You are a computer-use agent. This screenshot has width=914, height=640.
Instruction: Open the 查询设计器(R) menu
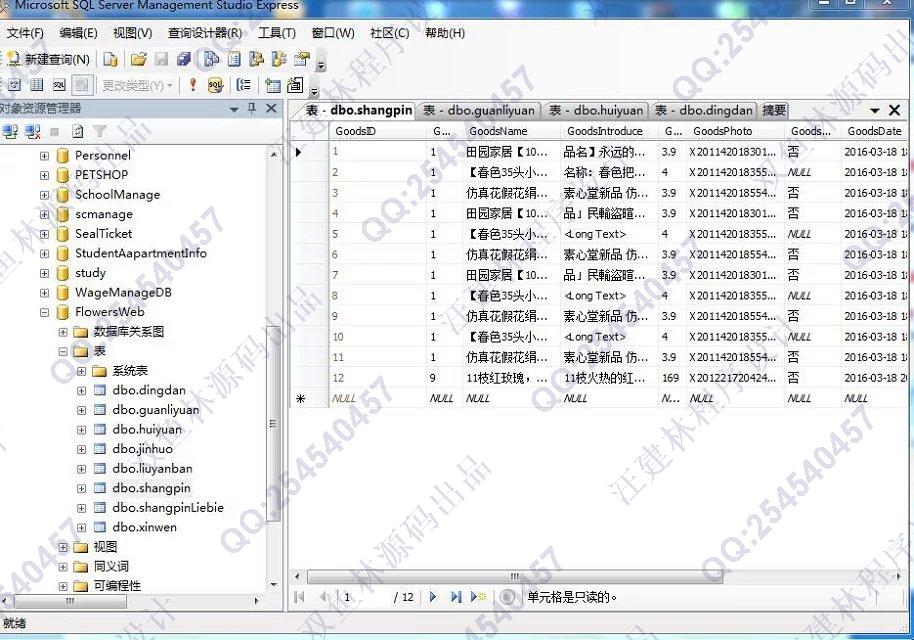205,33
